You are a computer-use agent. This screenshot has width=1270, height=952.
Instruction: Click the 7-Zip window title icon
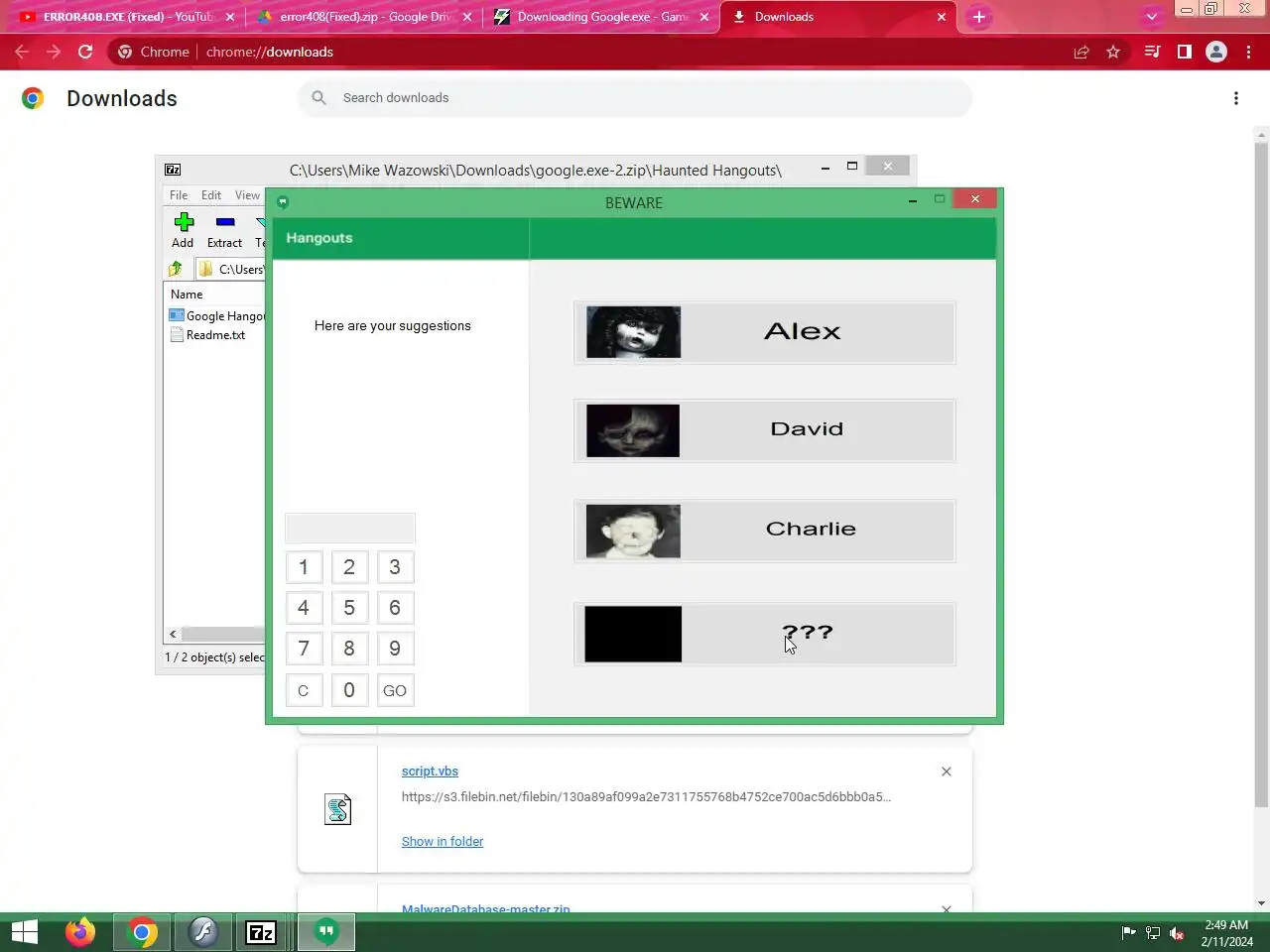[173, 170]
